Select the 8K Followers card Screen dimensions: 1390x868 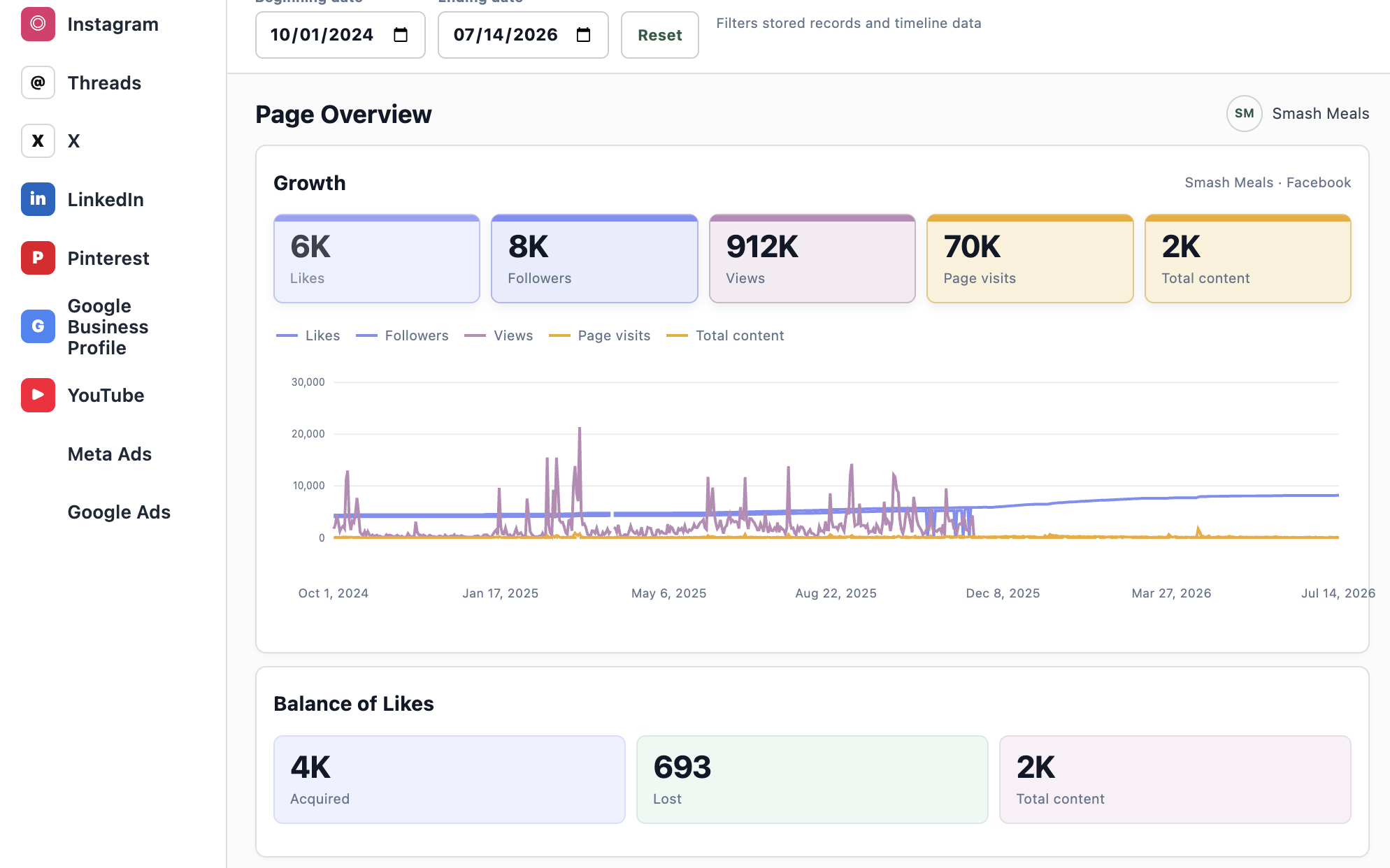coord(594,259)
